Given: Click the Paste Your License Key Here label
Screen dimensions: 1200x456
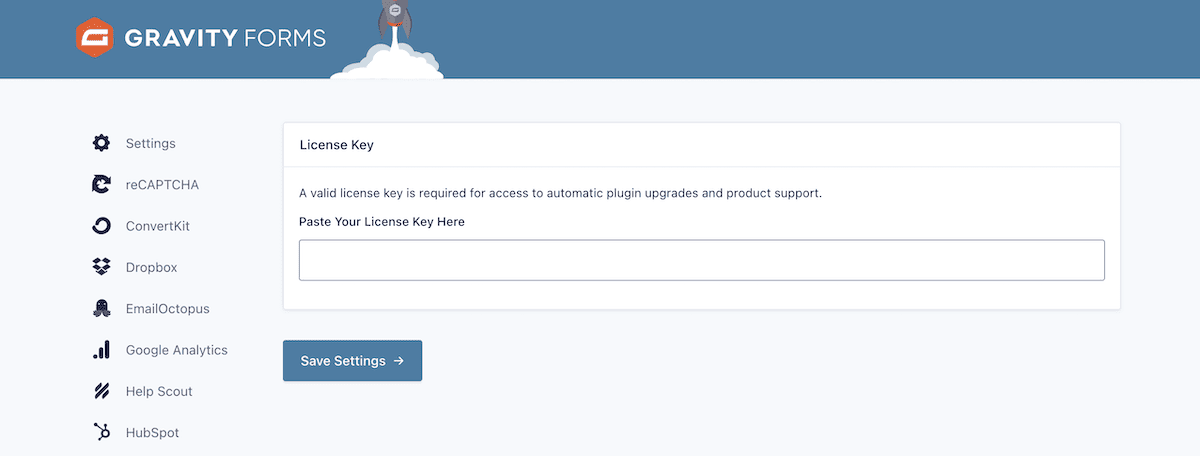Looking at the screenshot, I should [x=382, y=221].
